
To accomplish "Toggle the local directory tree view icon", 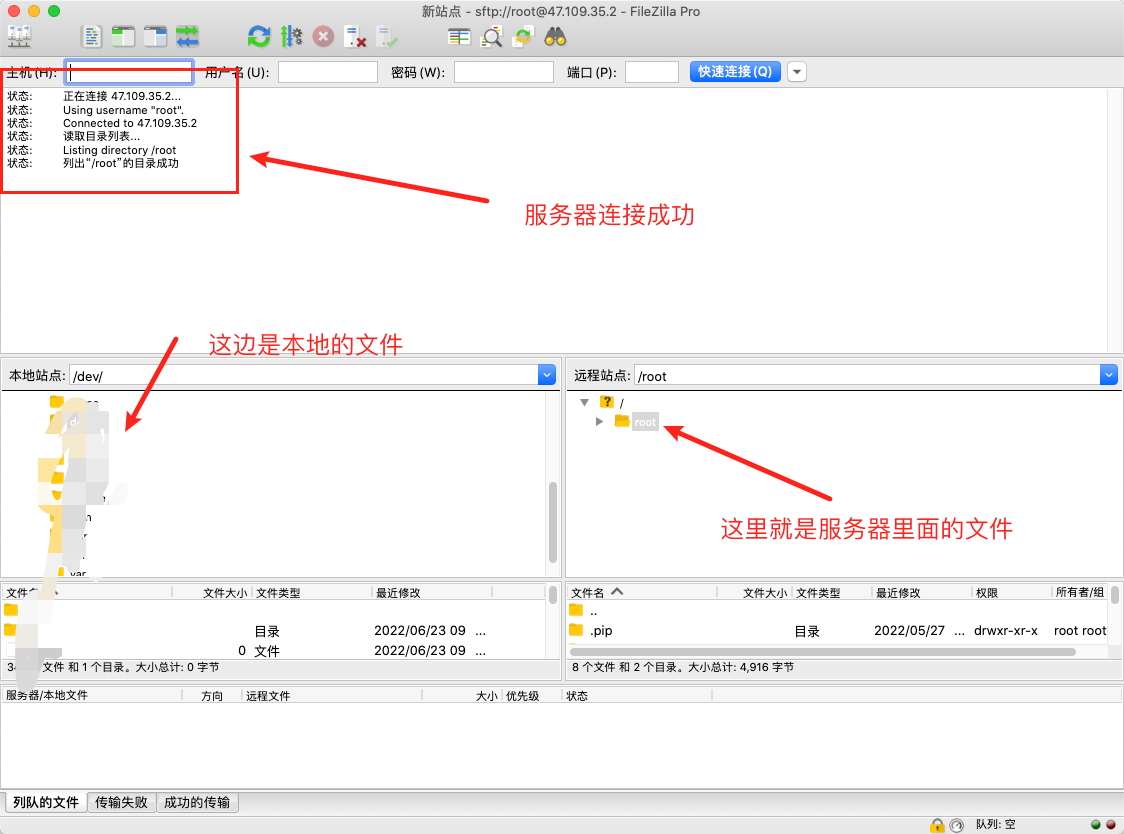I will click(x=123, y=36).
